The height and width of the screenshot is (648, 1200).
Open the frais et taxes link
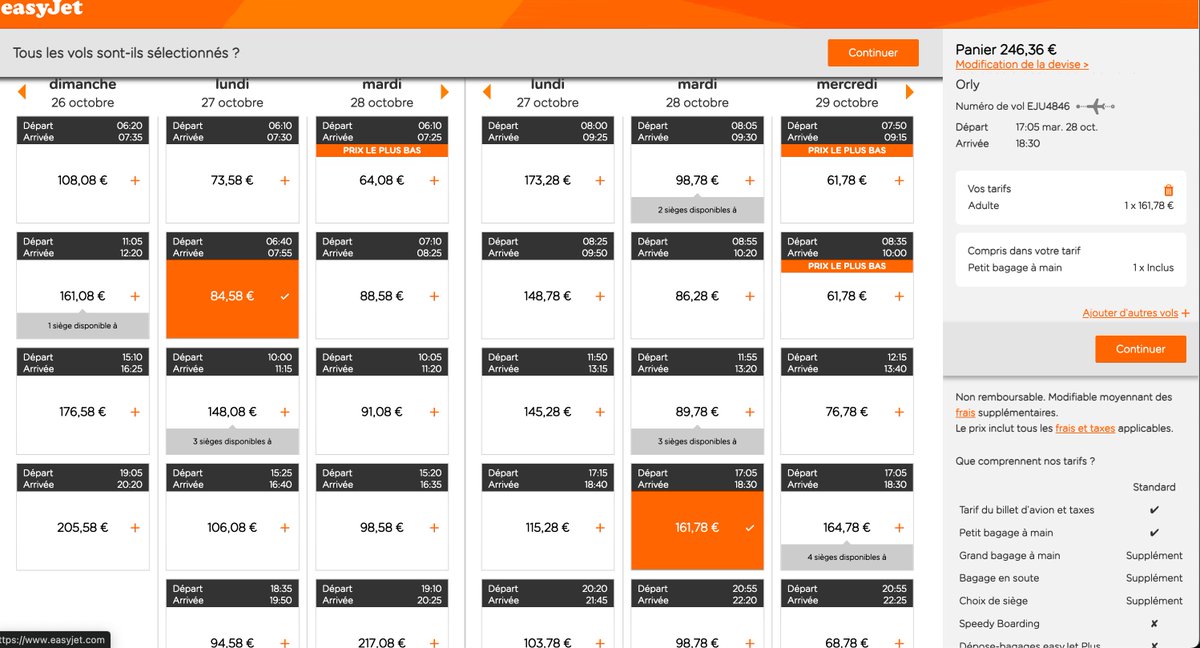coord(1085,428)
